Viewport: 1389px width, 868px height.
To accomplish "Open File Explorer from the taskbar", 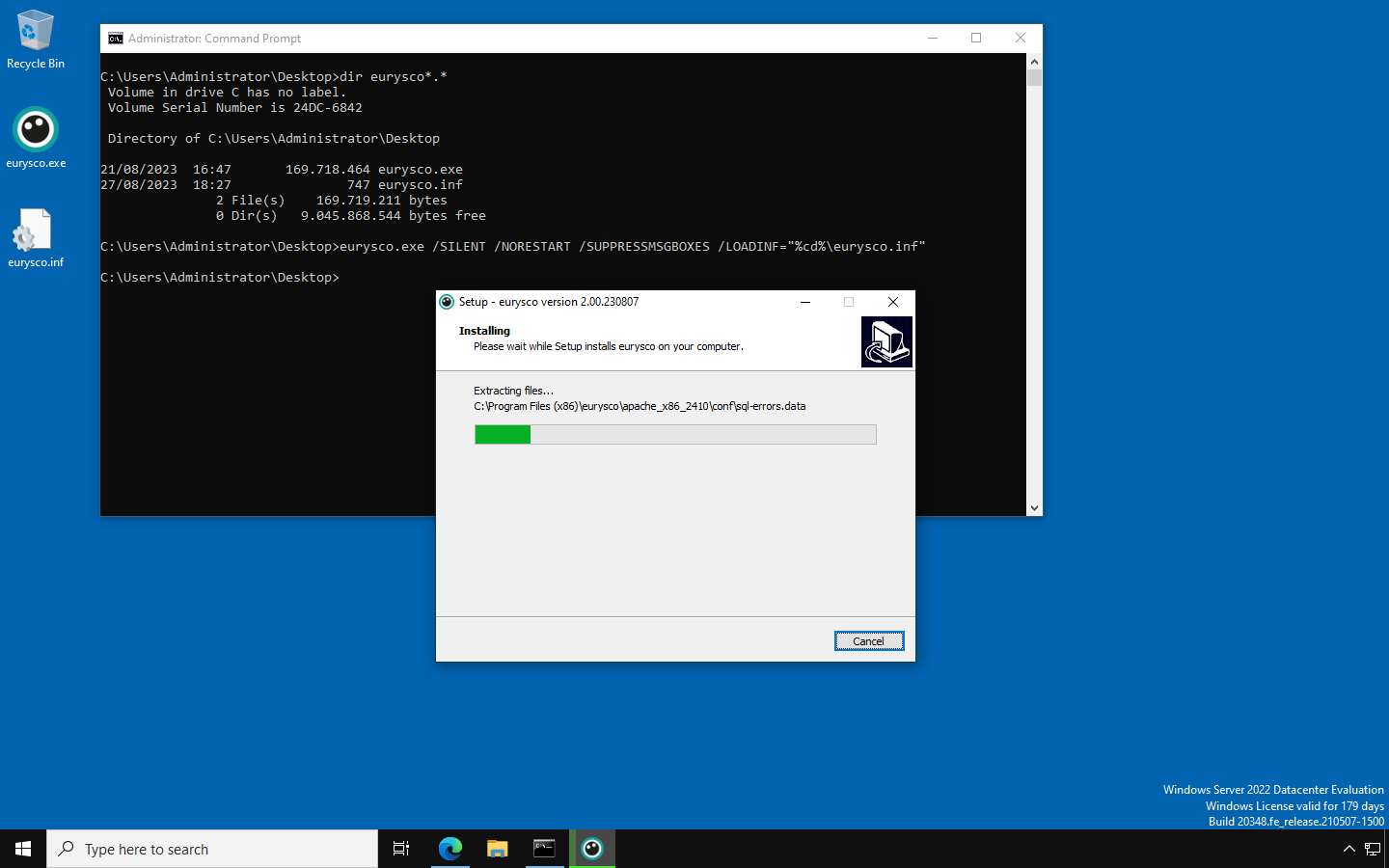I will (497, 849).
